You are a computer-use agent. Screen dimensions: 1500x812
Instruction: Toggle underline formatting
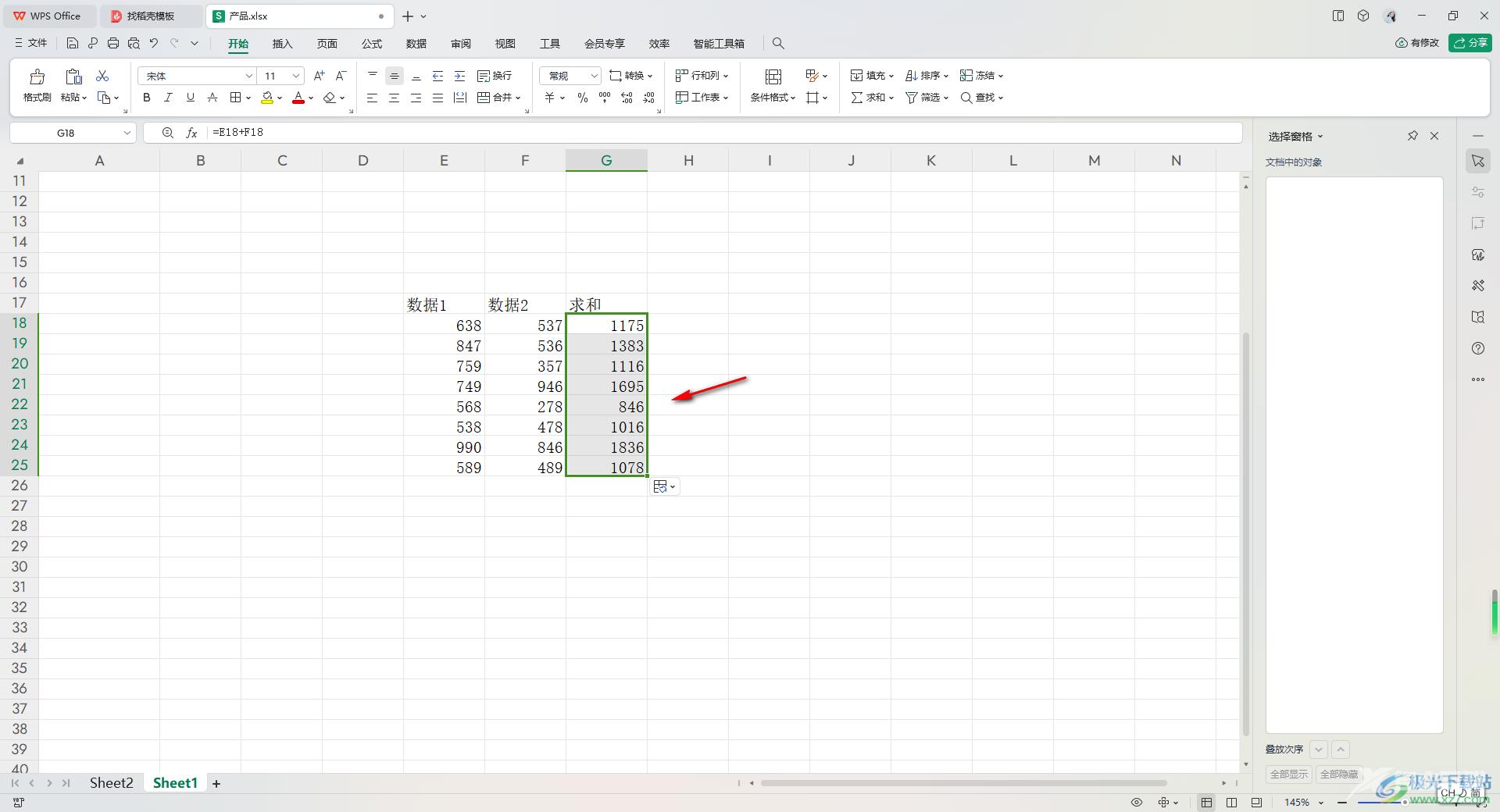(x=190, y=98)
